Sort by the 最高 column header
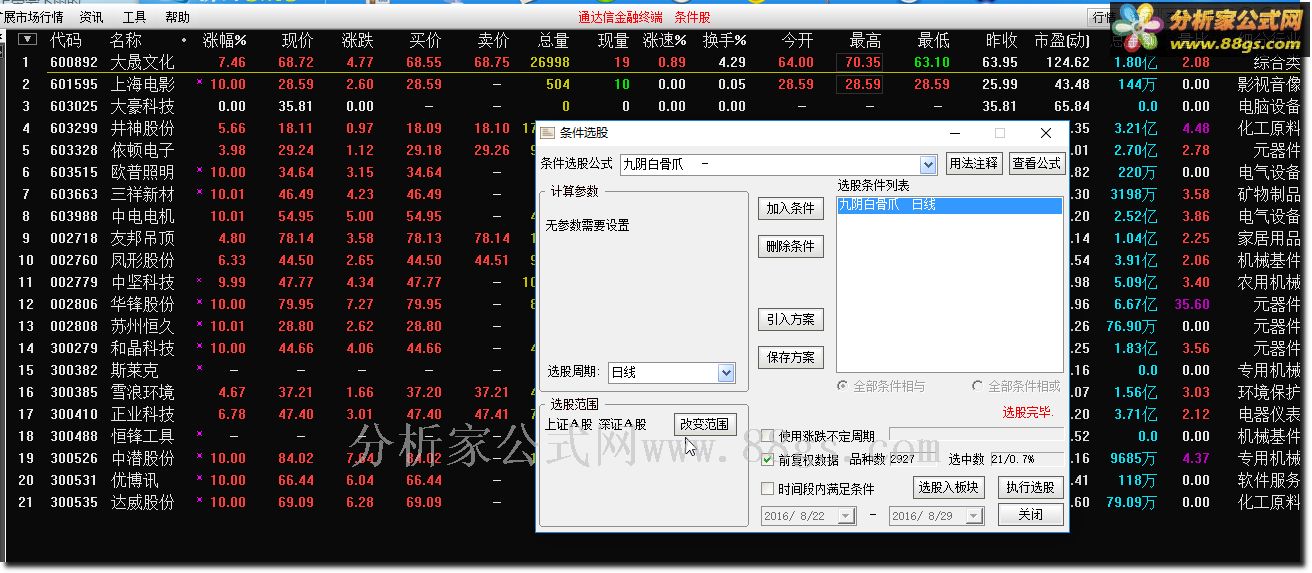Image resolution: width=1312 pixels, height=573 pixels. coord(865,40)
